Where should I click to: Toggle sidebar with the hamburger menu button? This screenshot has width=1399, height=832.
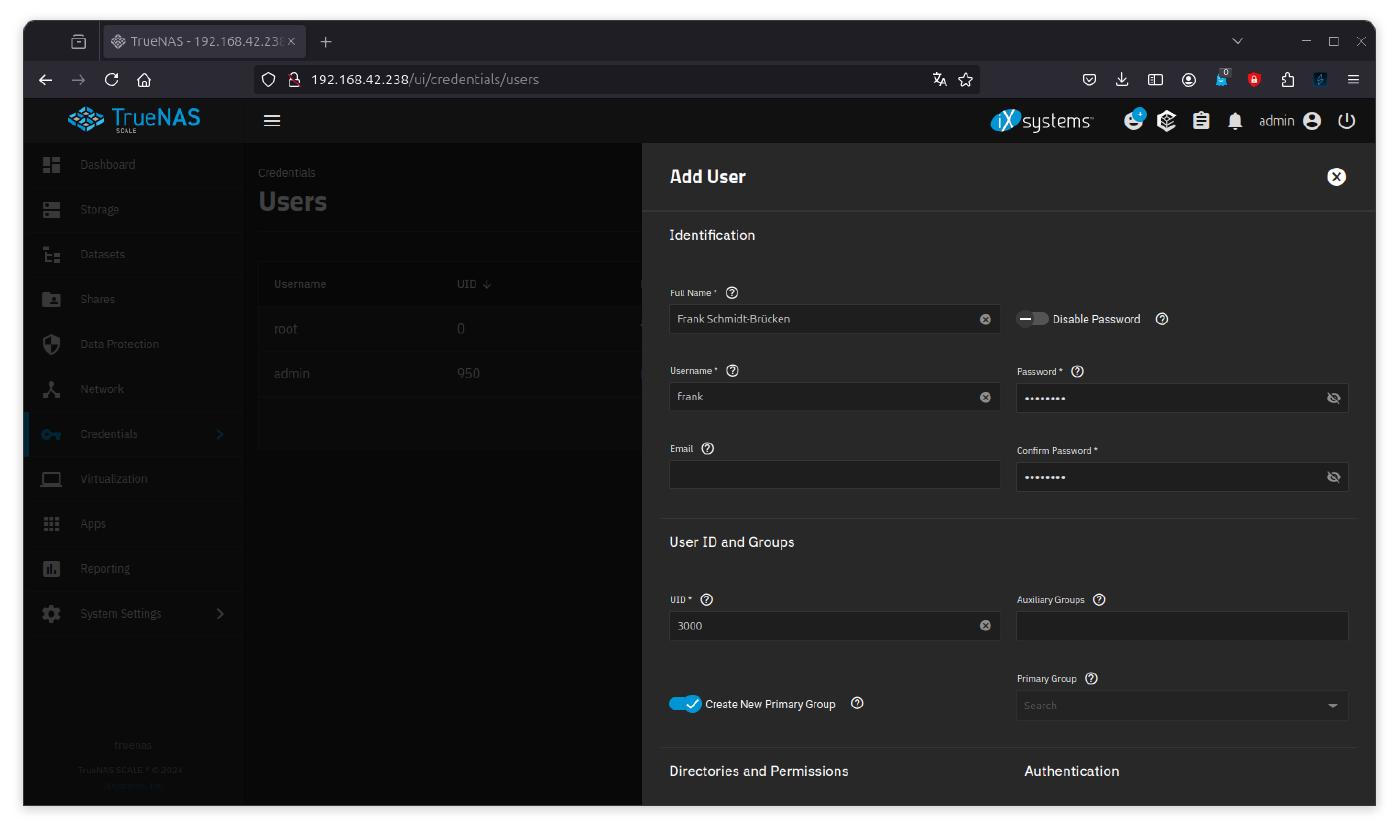click(x=272, y=121)
